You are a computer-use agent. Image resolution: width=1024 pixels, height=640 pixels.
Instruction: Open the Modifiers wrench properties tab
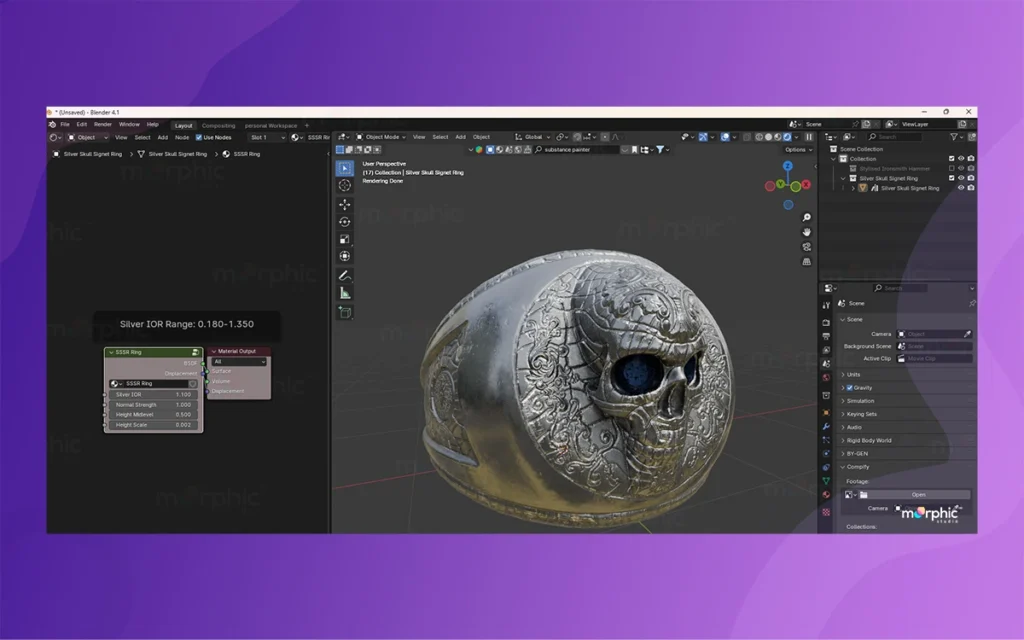coord(826,426)
